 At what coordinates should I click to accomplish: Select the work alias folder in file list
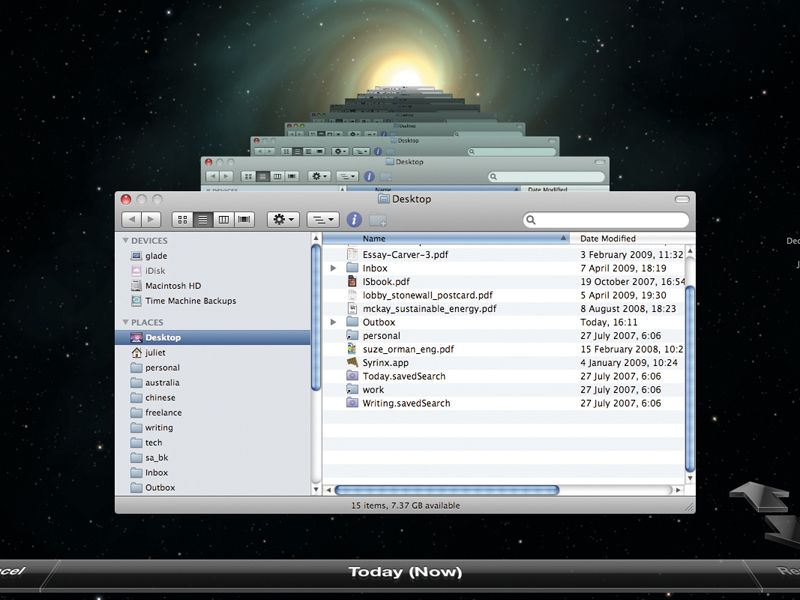click(x=373, y=389)
